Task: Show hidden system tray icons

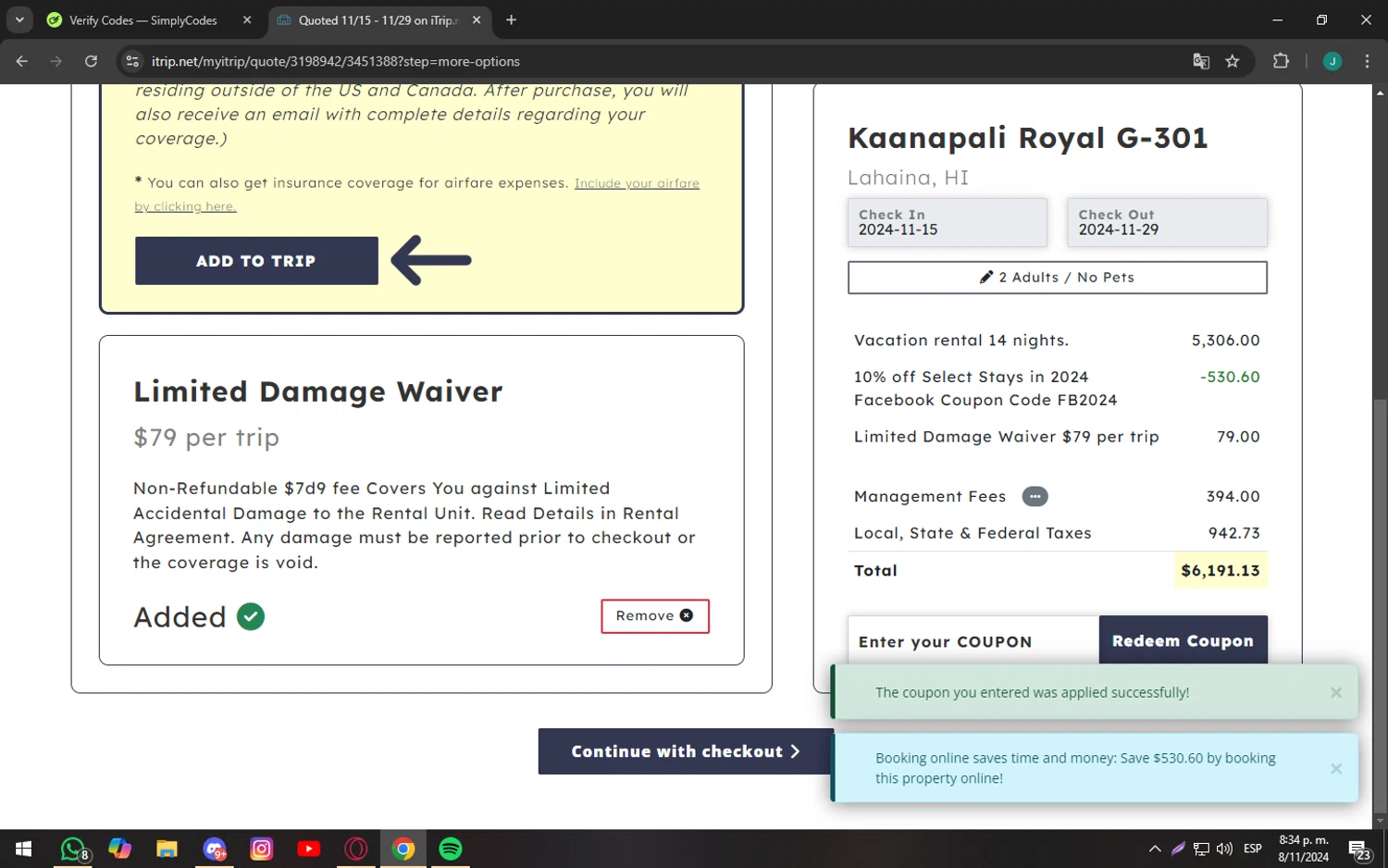Action: tap(1155, 849)
